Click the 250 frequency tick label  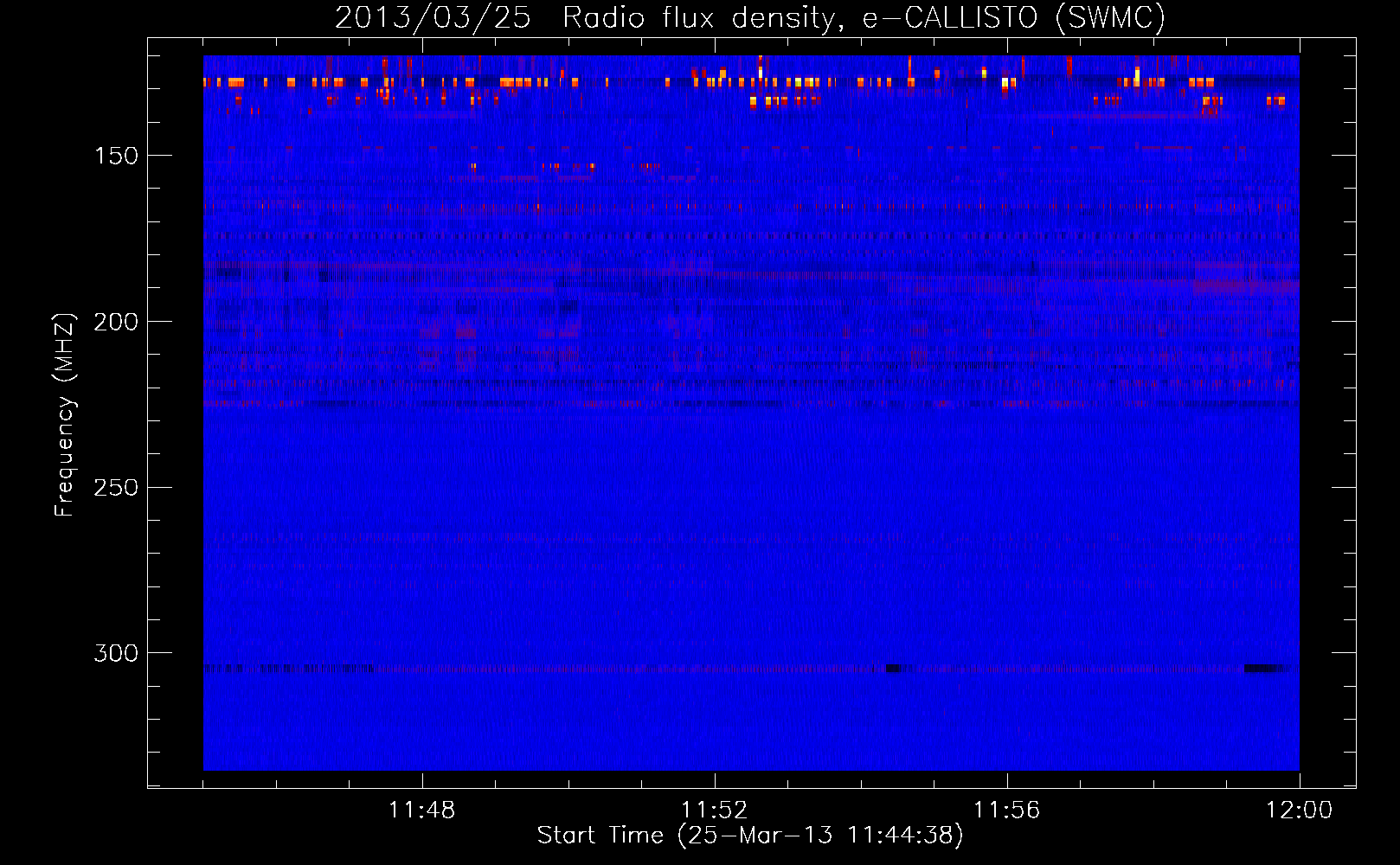click(x=116, y=487)
